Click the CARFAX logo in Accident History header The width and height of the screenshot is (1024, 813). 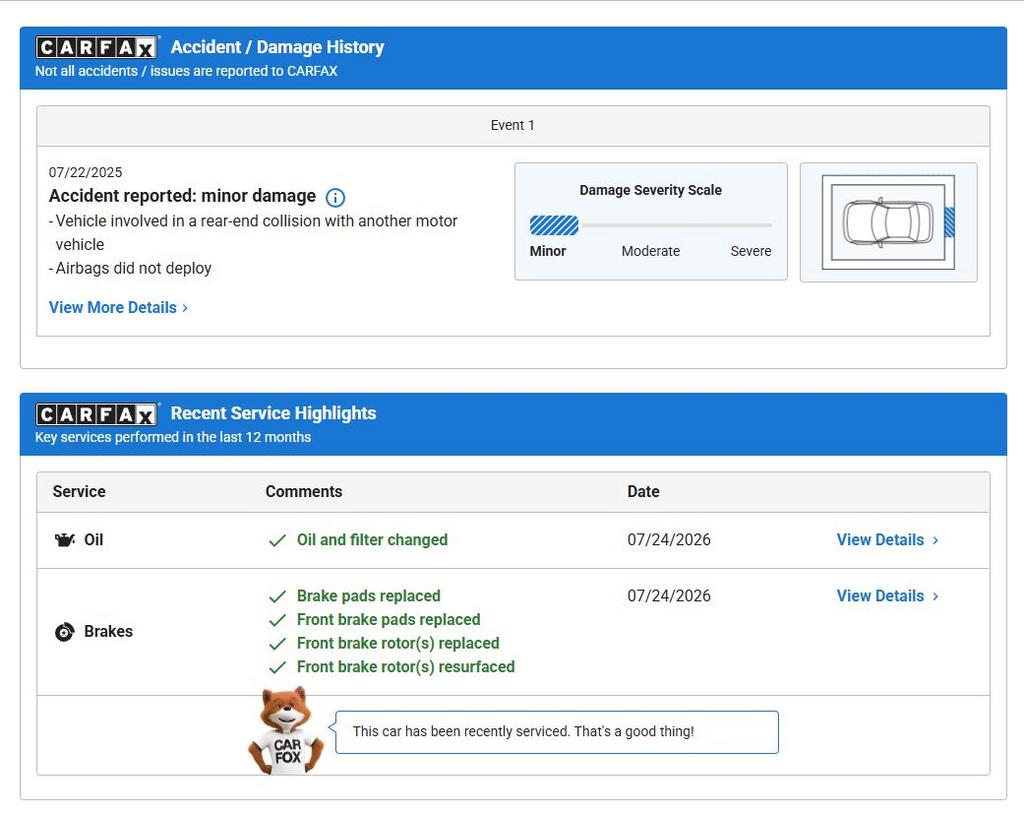pyautogui.click(x=97, y=47)
